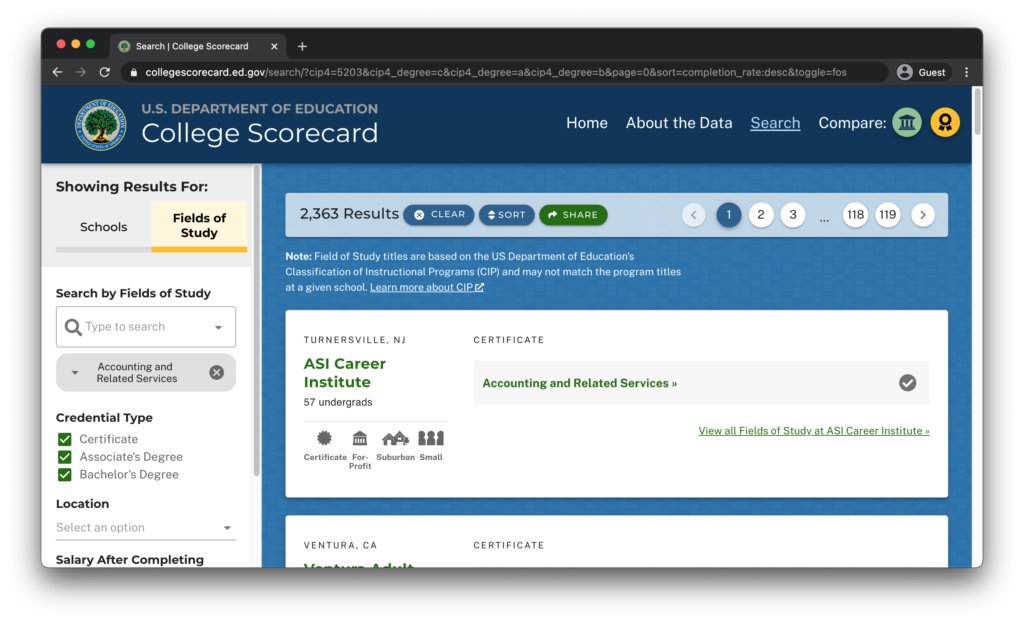Select the Fields of Study tab

pyautogui.click(x=199, y=225)
